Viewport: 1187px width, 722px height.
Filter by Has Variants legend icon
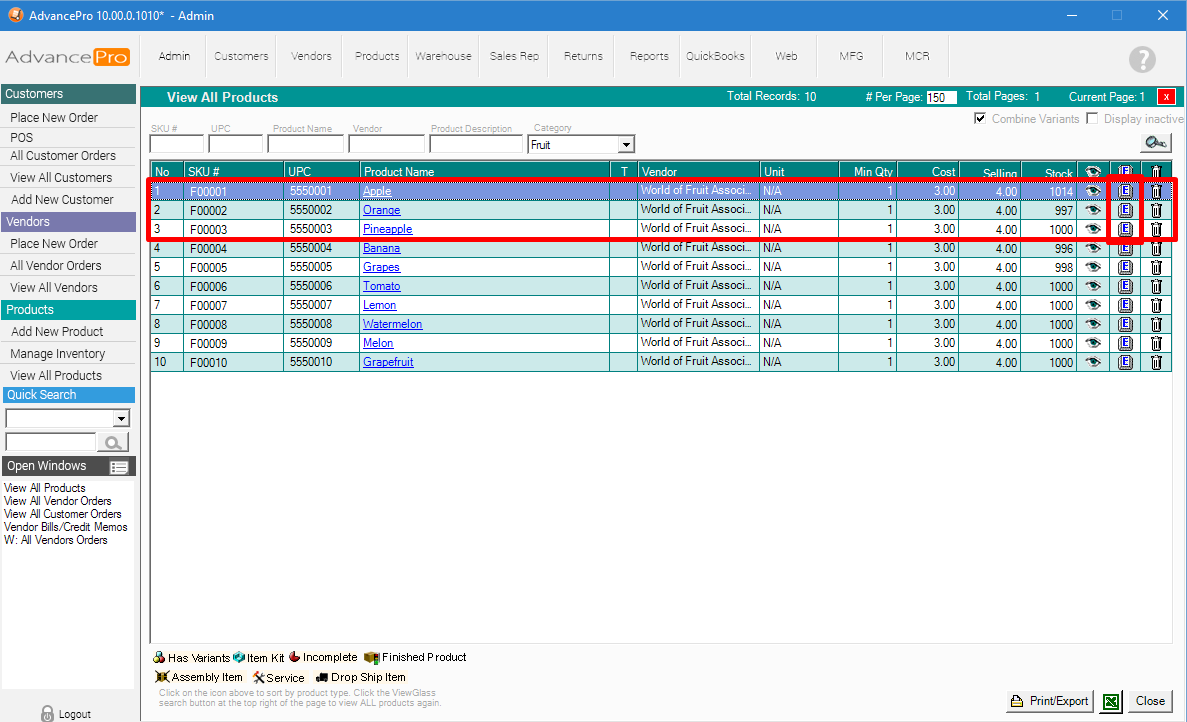(x=159, y=658)
